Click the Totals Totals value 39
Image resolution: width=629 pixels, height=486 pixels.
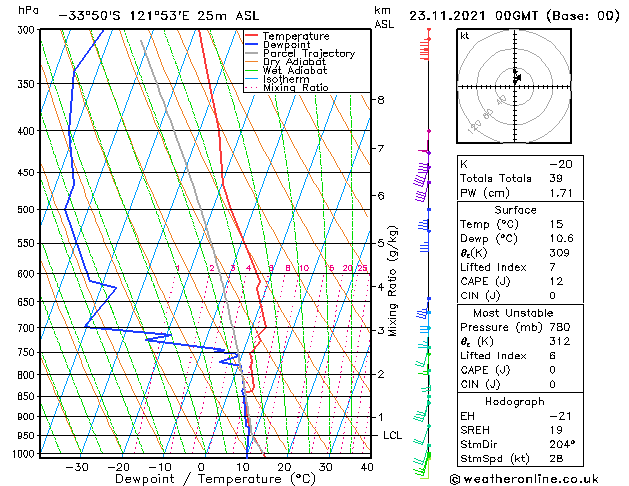tap(556, 178)
